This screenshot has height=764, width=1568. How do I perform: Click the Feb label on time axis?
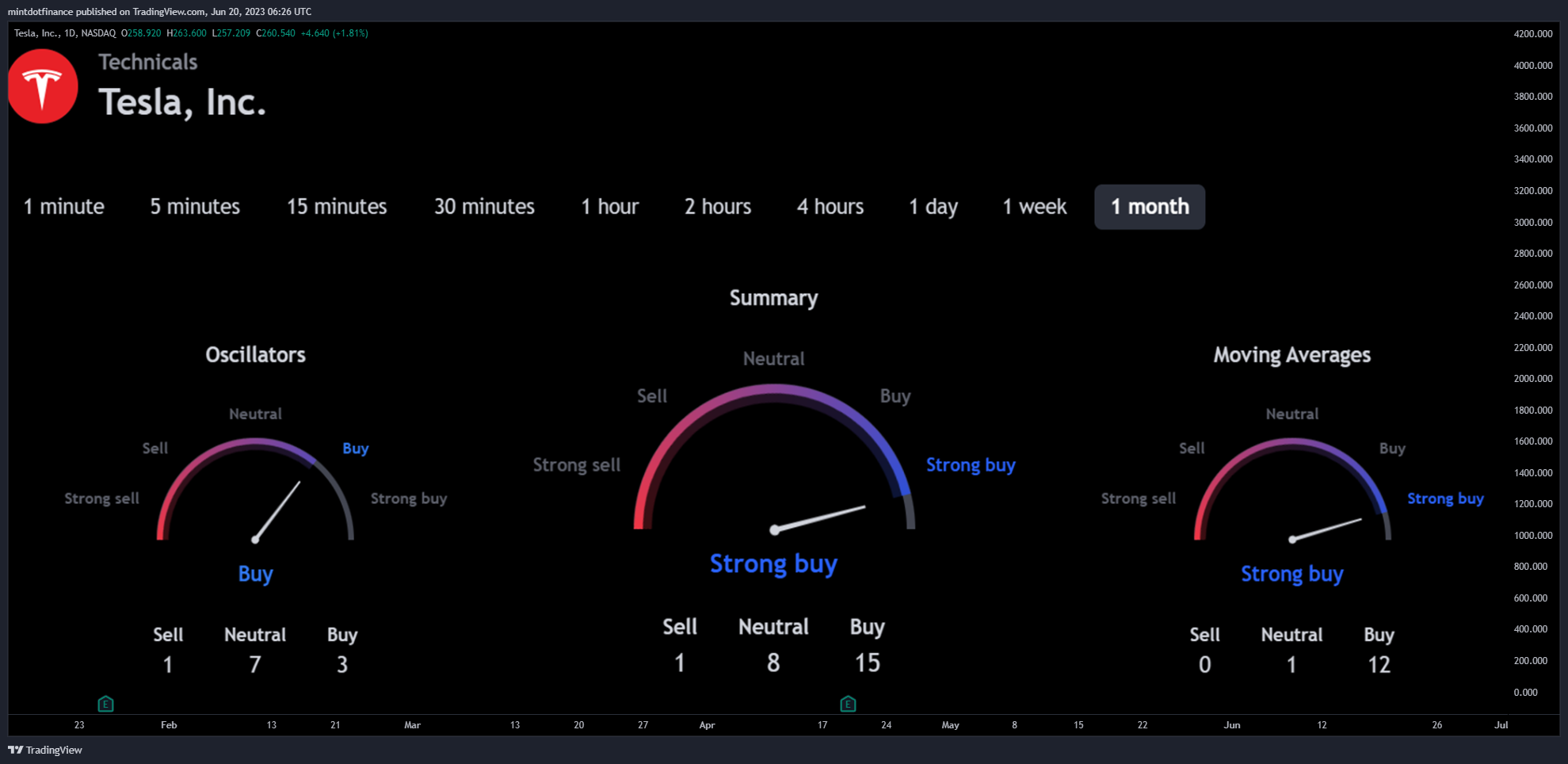point(169,725)
